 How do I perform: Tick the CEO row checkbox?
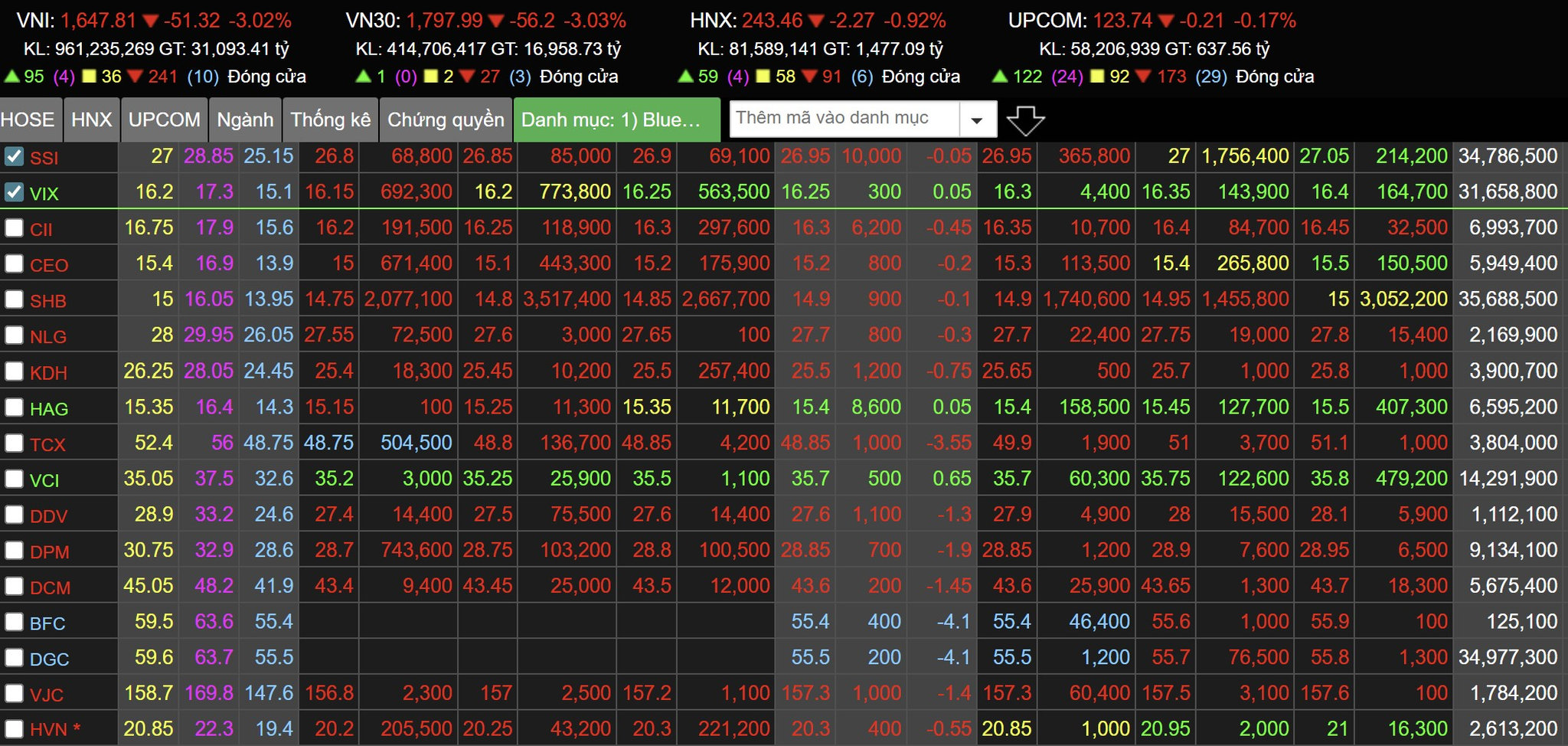coord(14,264)
